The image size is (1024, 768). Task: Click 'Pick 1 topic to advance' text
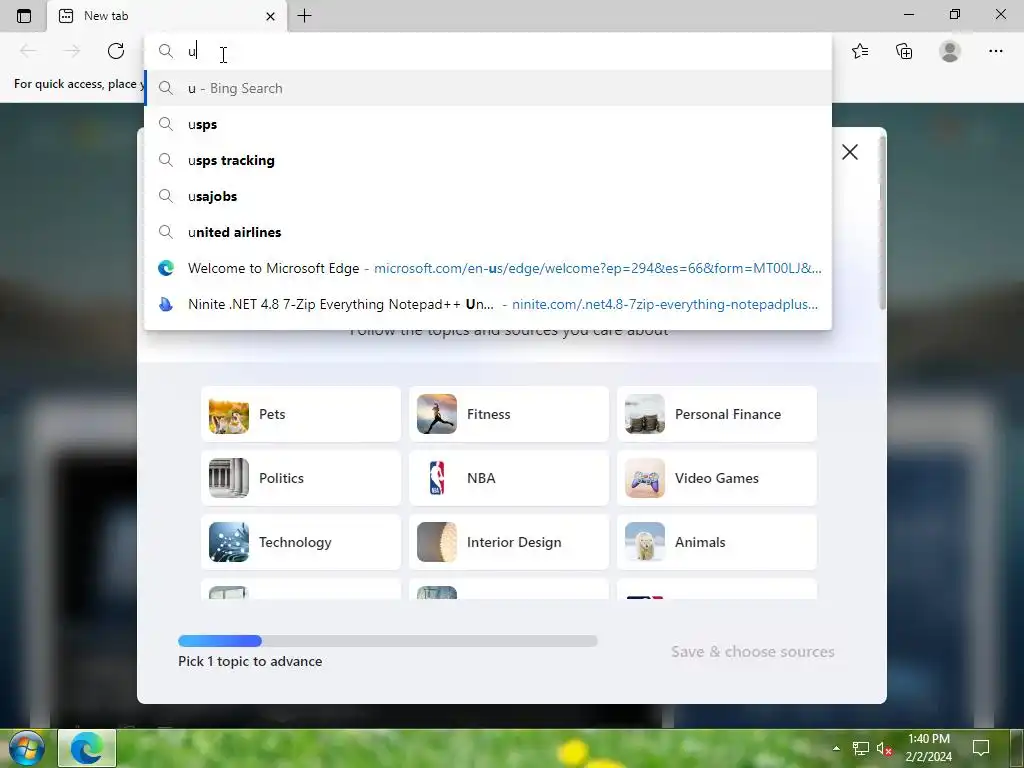click(250, 661)
